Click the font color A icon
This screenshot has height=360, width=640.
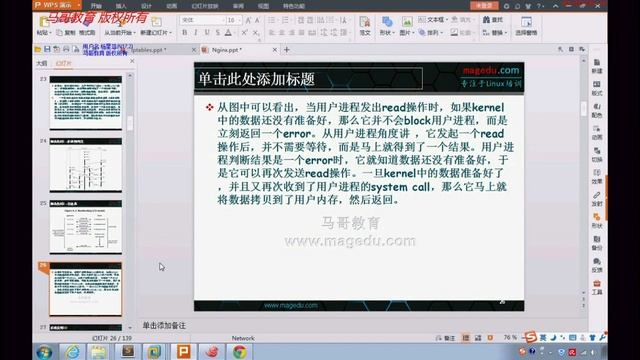[228, 32]
